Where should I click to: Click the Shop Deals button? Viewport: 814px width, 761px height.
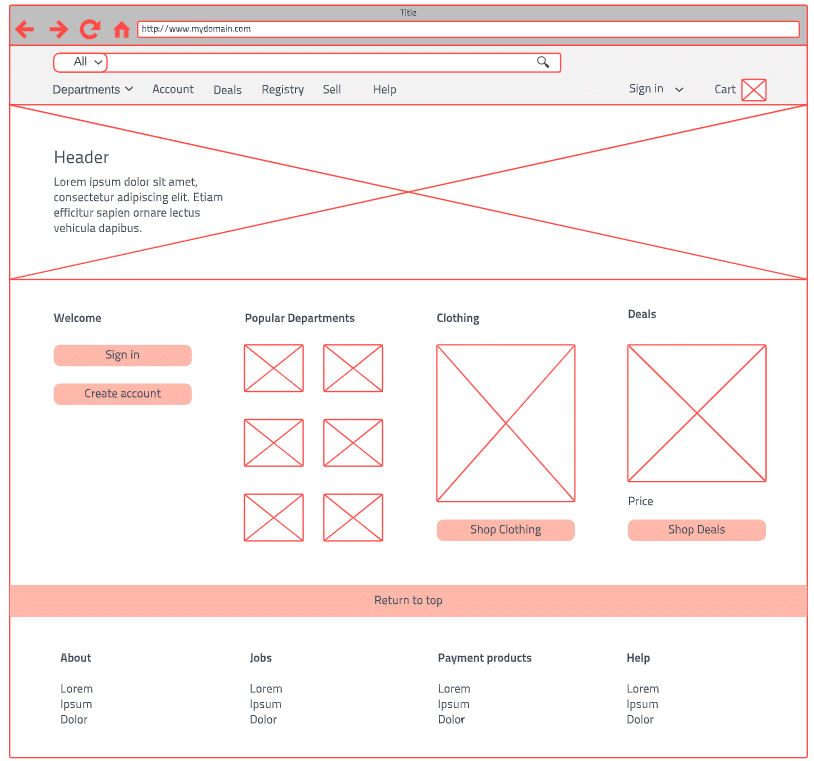tap(696, 530)
